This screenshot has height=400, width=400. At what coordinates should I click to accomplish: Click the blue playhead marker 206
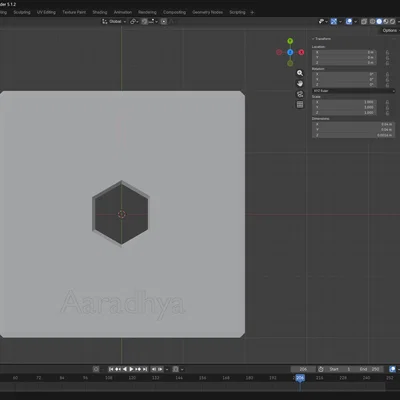(300, 378)
